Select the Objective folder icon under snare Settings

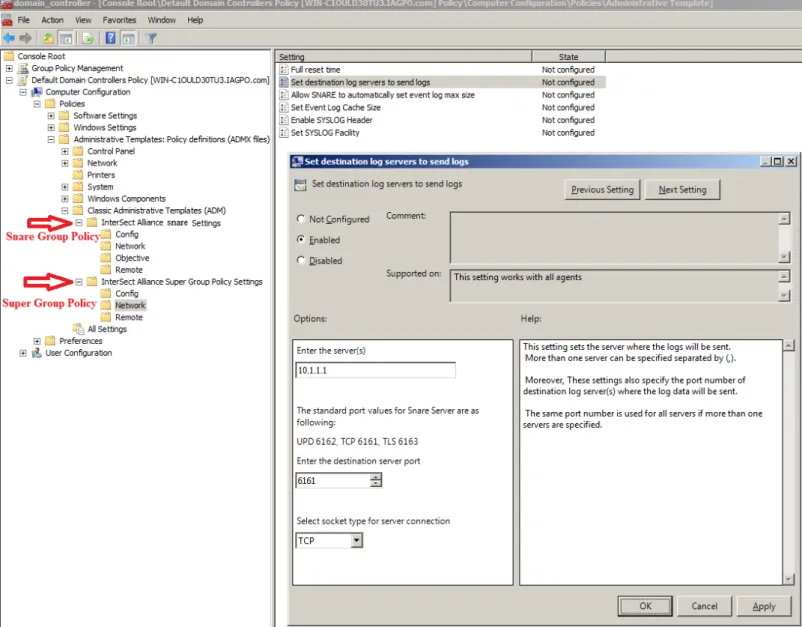106,258
